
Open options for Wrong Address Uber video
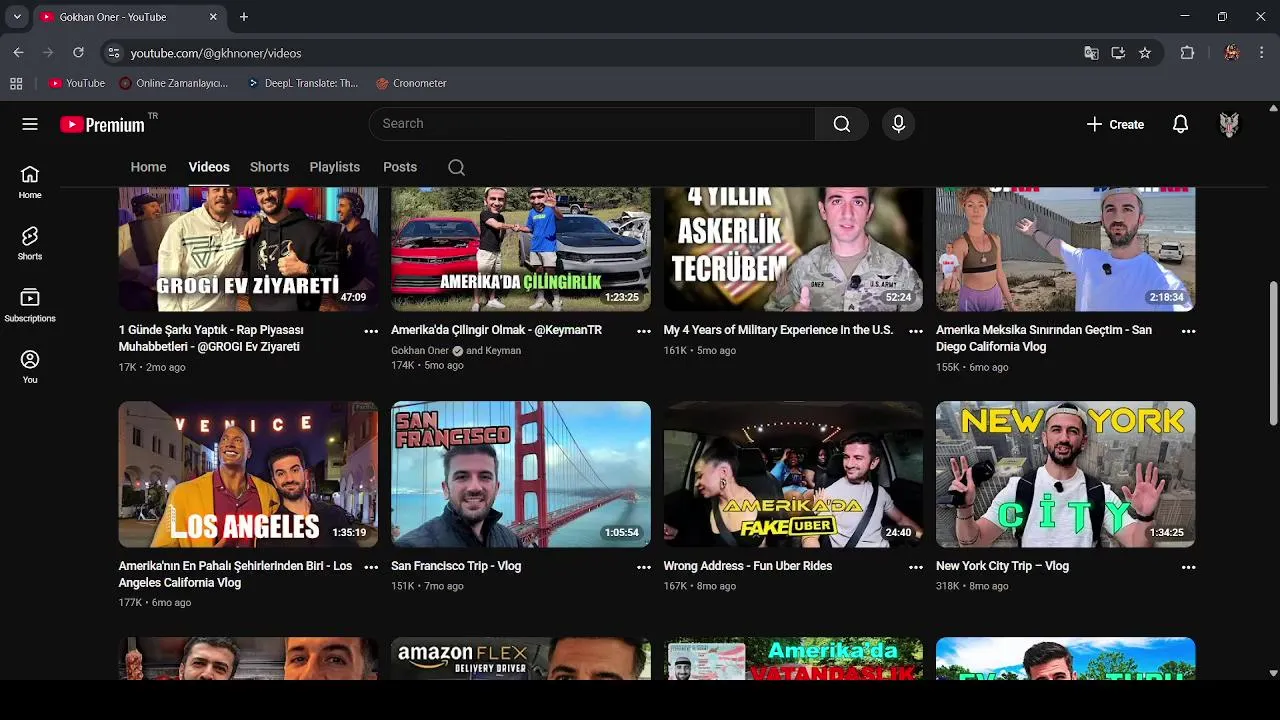(916, 567)
